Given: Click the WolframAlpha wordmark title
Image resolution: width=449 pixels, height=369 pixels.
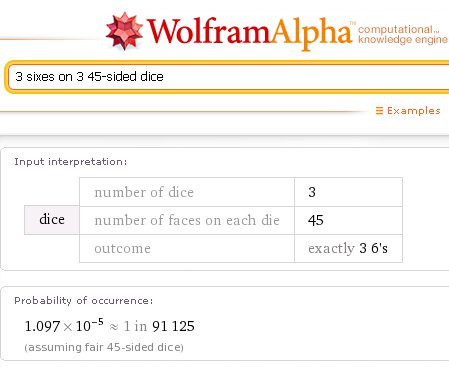Looking at the screenshot, I should point(249,33).
